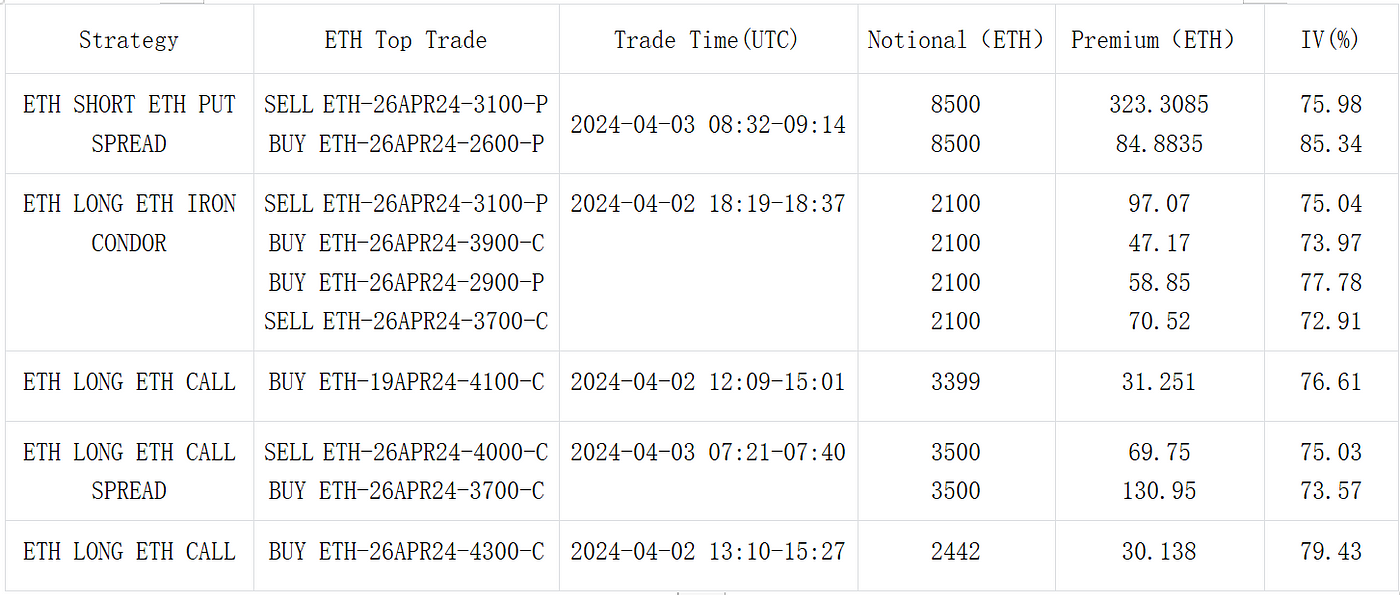Select the ETH Top Trade header cell
Image resolution: width=1400 pixels, height=595 pixels.
click(x=406, y=40)
